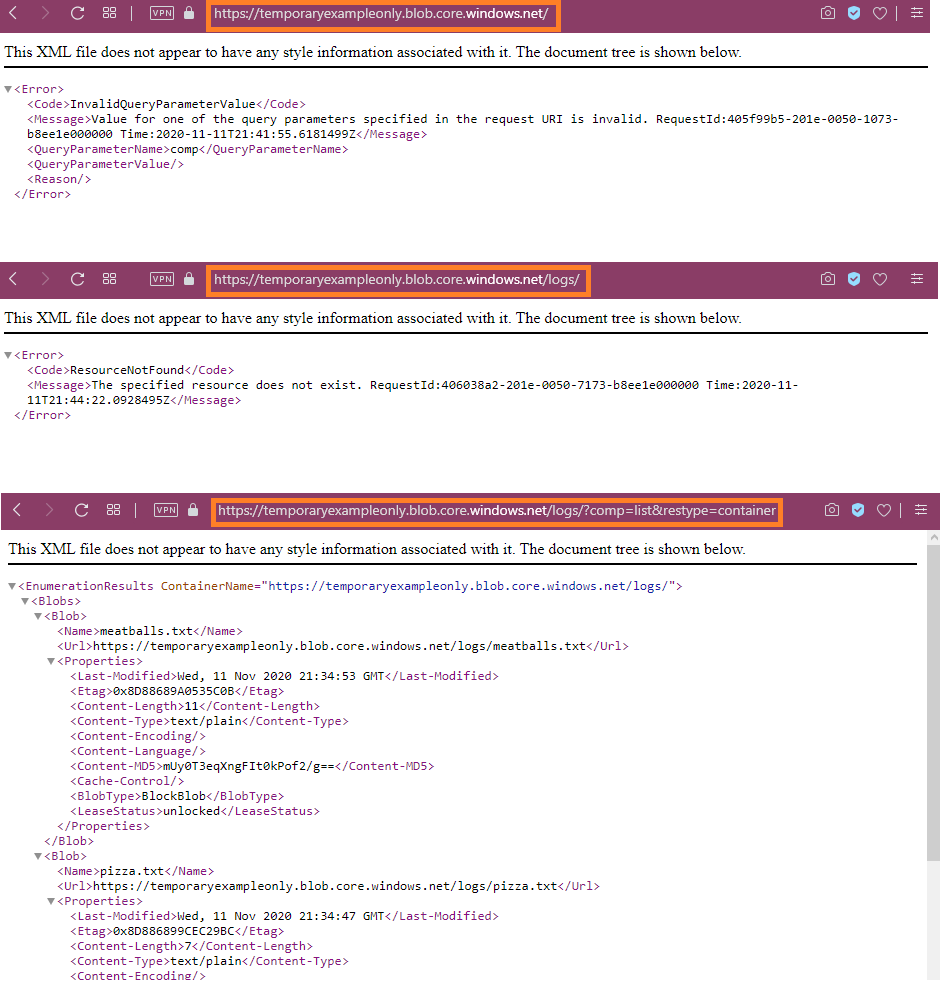This screenshot has width=941, height=987.
Task: Reload the middle /logs/ browser window
Action: (77, 279)
